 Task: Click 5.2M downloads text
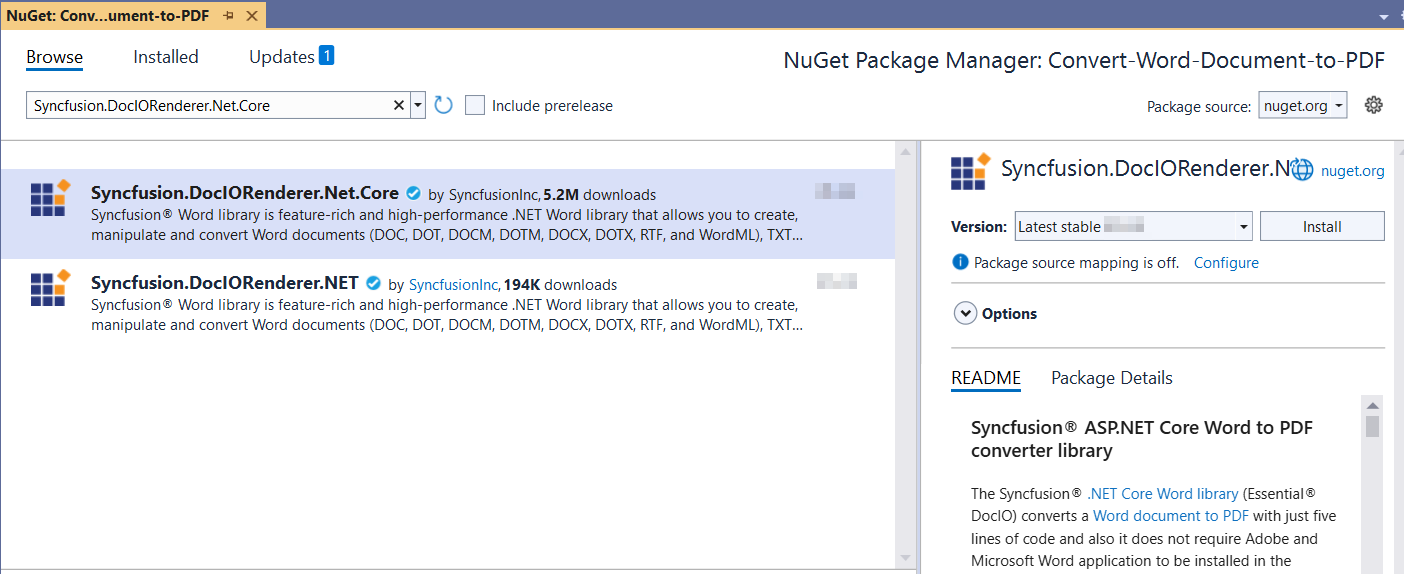coord(599,195)
